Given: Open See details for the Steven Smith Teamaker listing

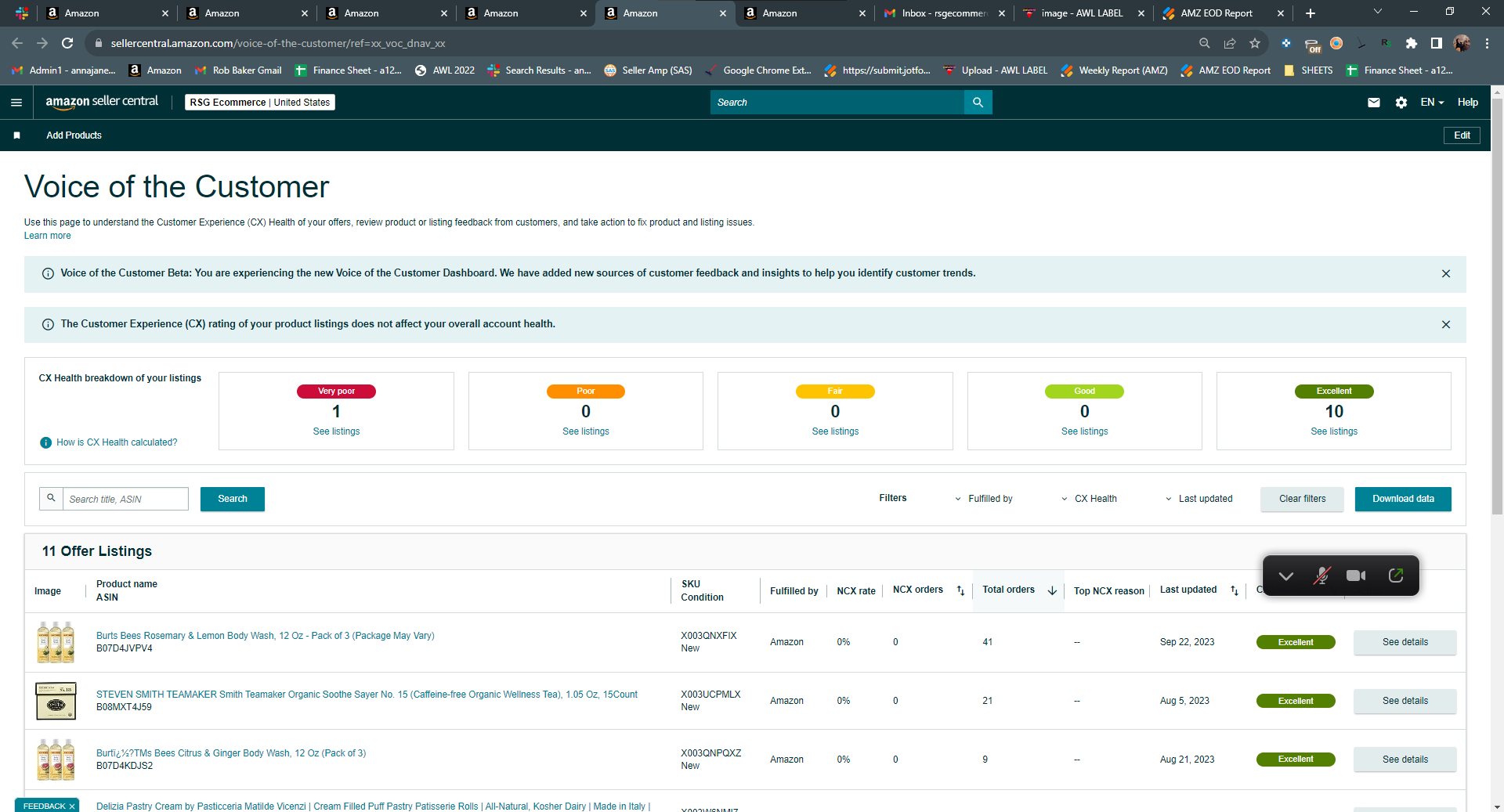Looking at the screenshot, I should click(x=1405, y=701).
